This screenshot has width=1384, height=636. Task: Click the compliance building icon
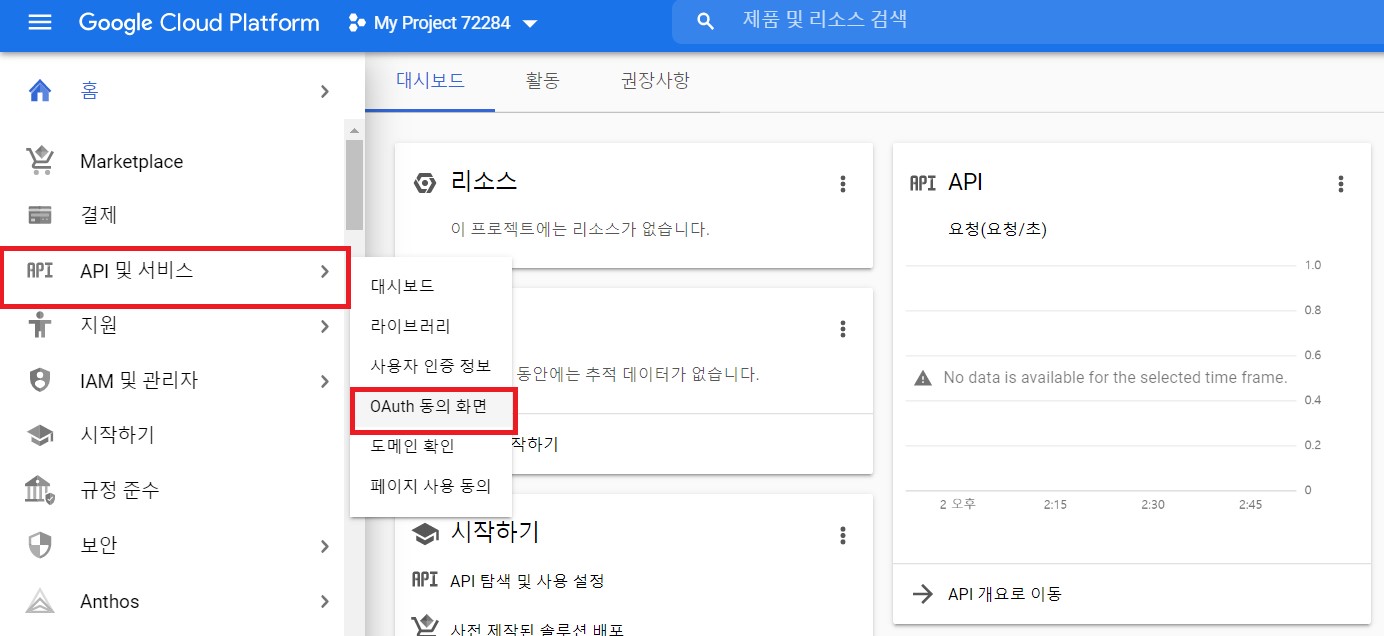tap(40, 490)
